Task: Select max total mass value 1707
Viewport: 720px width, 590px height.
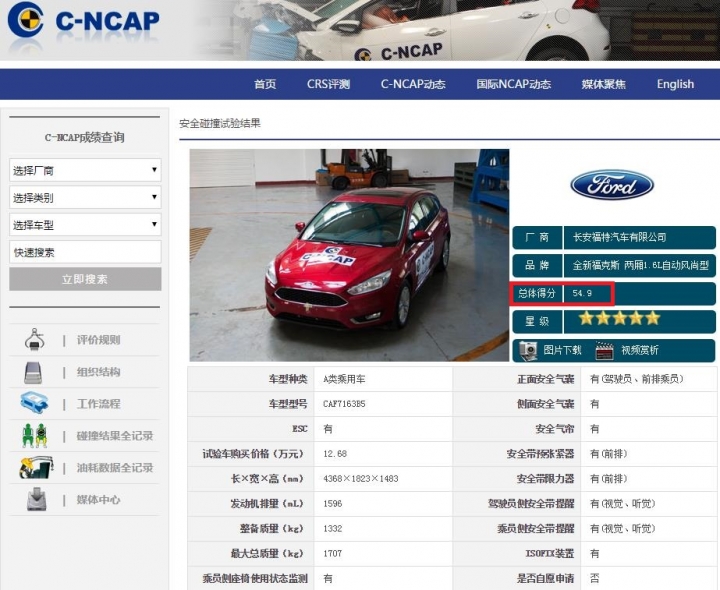Action: tap(332, 553)
